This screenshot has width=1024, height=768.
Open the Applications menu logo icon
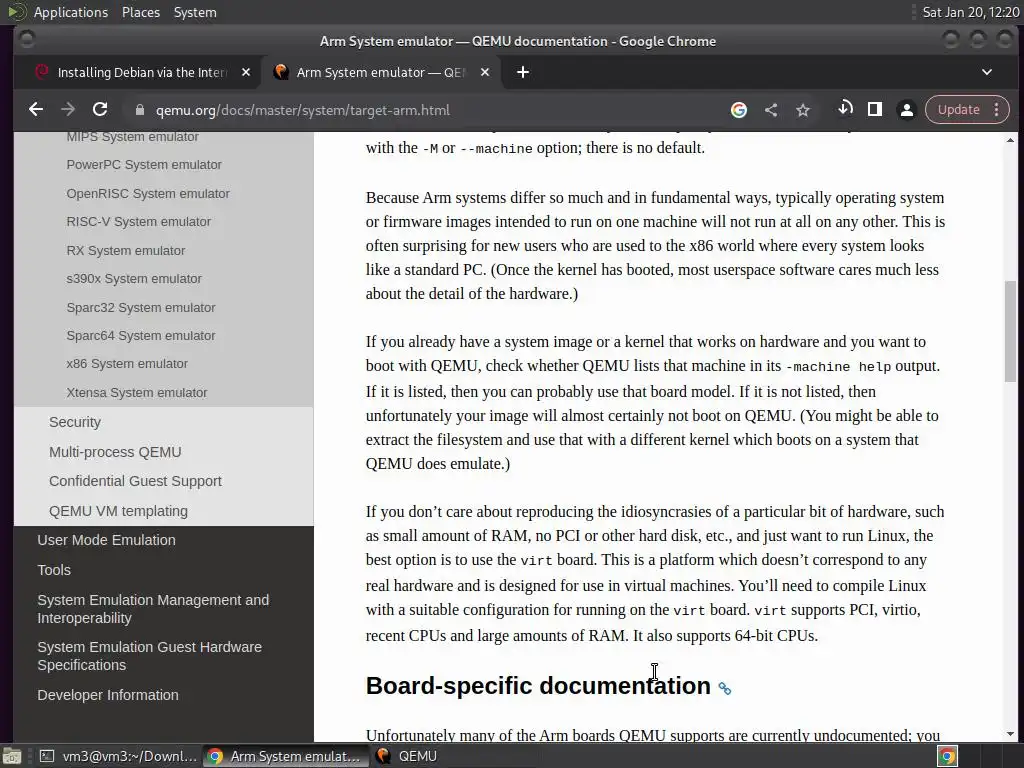pyautogui.click(x=16, y=12)
